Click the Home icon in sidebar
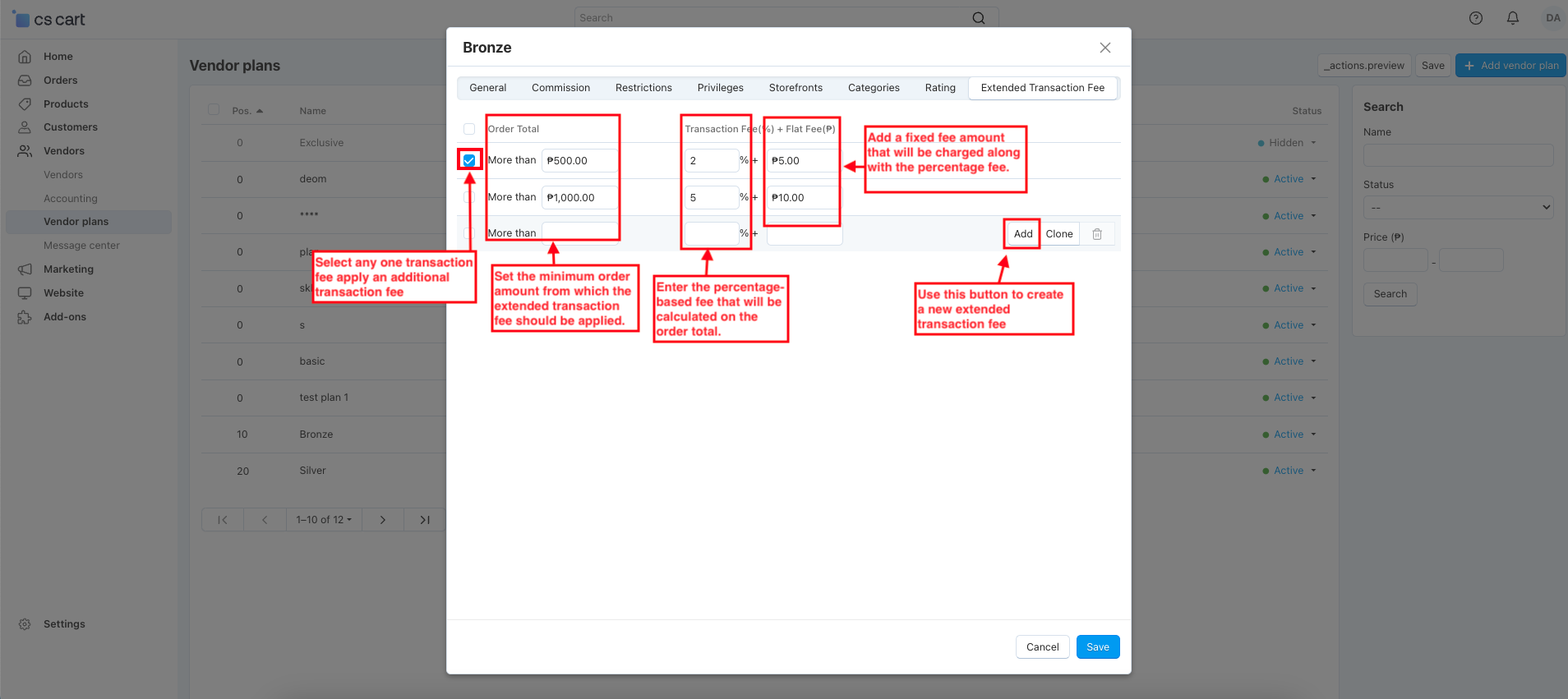Image resolution: width=1568 pixels, height=699 pixels. tap(25, 57)
